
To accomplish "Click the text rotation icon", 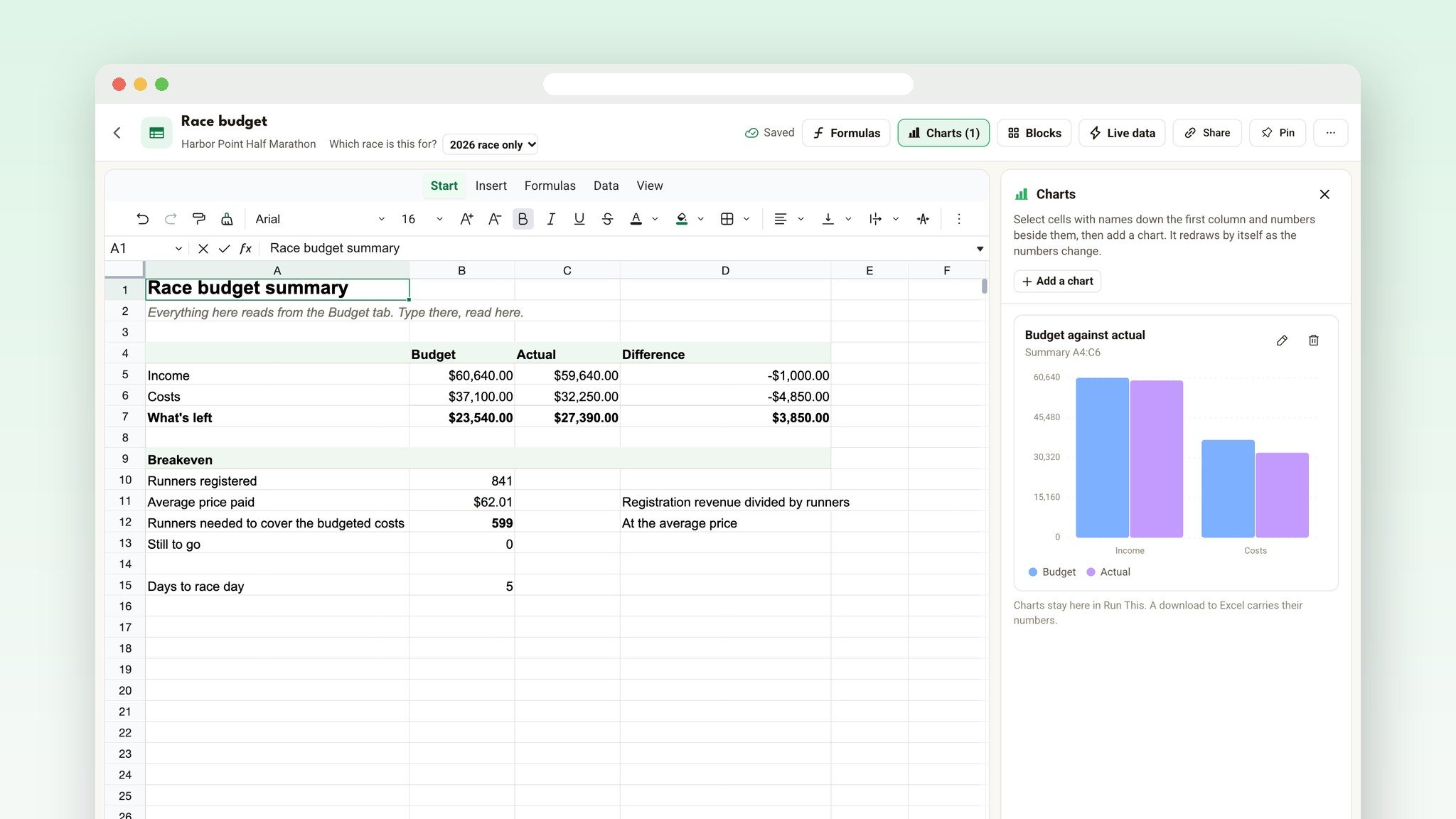I will (x=923, y=219).
